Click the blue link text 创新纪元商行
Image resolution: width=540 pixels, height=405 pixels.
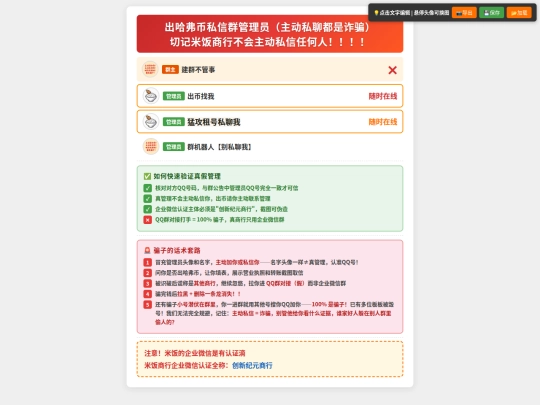click(252, 365)
